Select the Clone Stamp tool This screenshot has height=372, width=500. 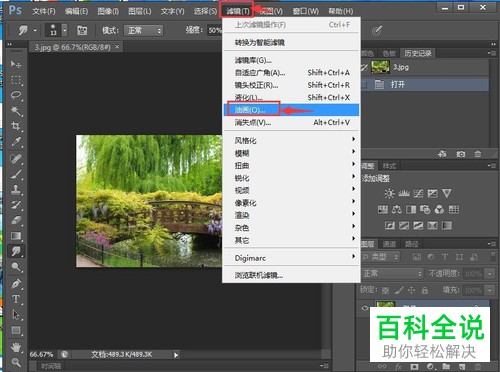16,189
